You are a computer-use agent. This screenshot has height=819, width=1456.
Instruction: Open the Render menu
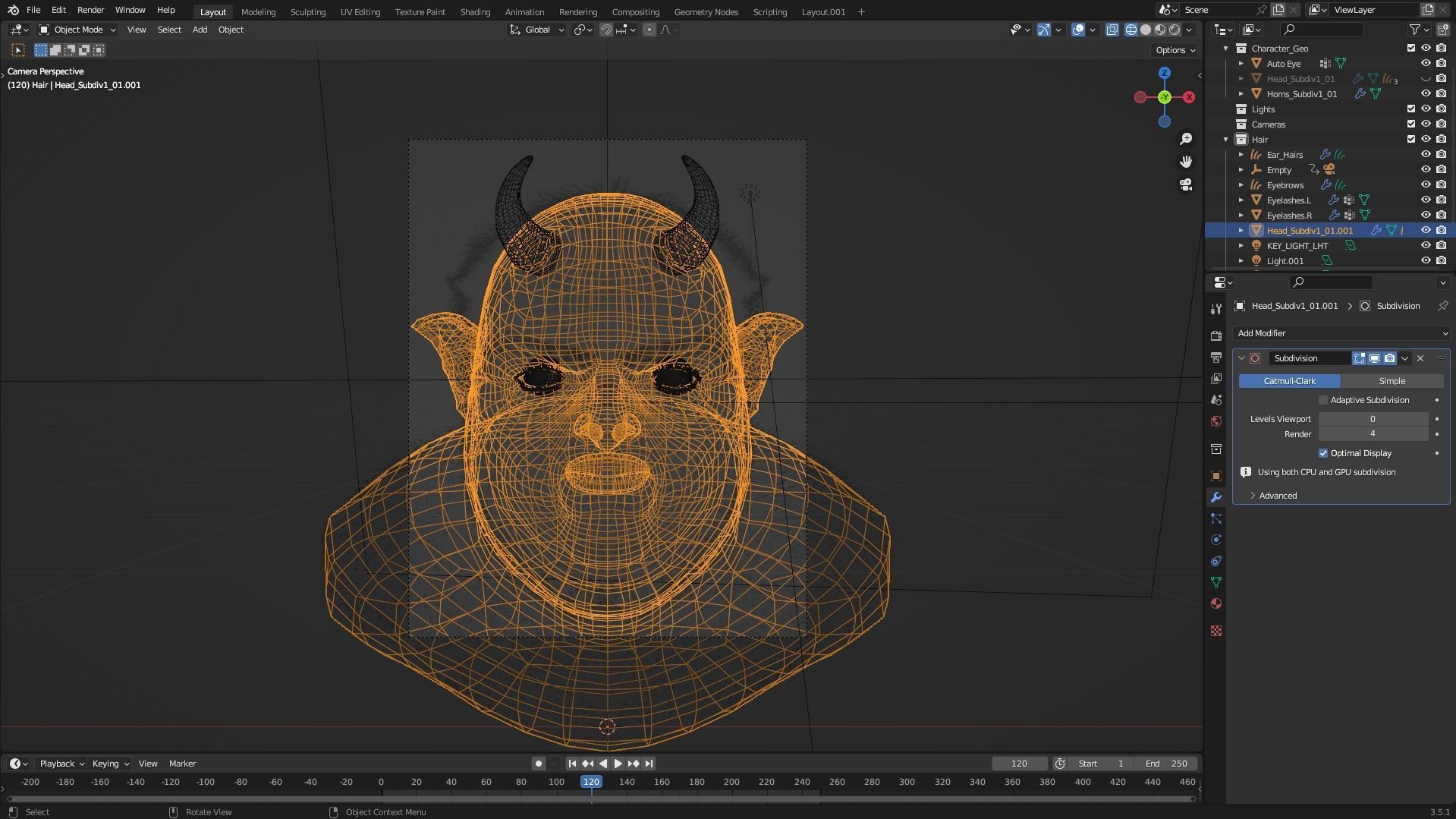point(90,10)
